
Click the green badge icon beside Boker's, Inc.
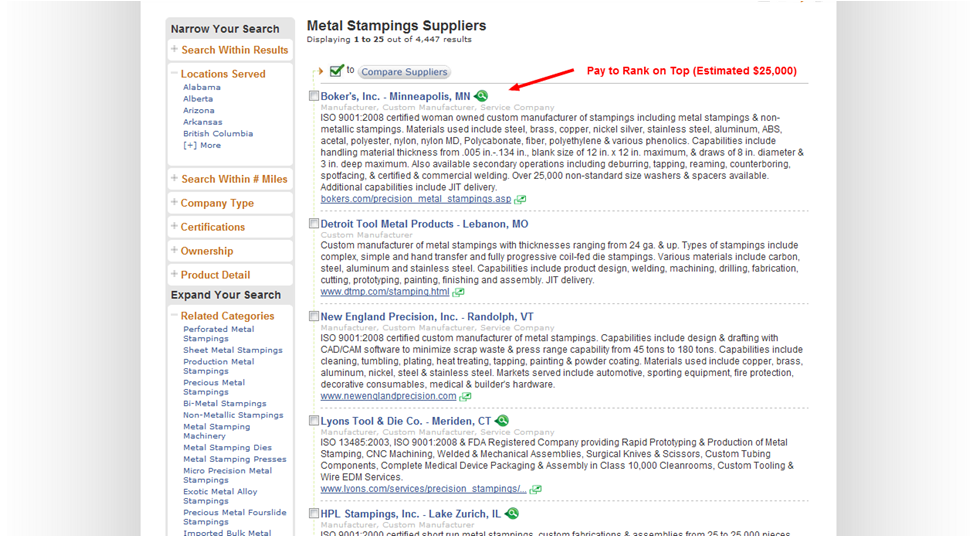(481, 96)
